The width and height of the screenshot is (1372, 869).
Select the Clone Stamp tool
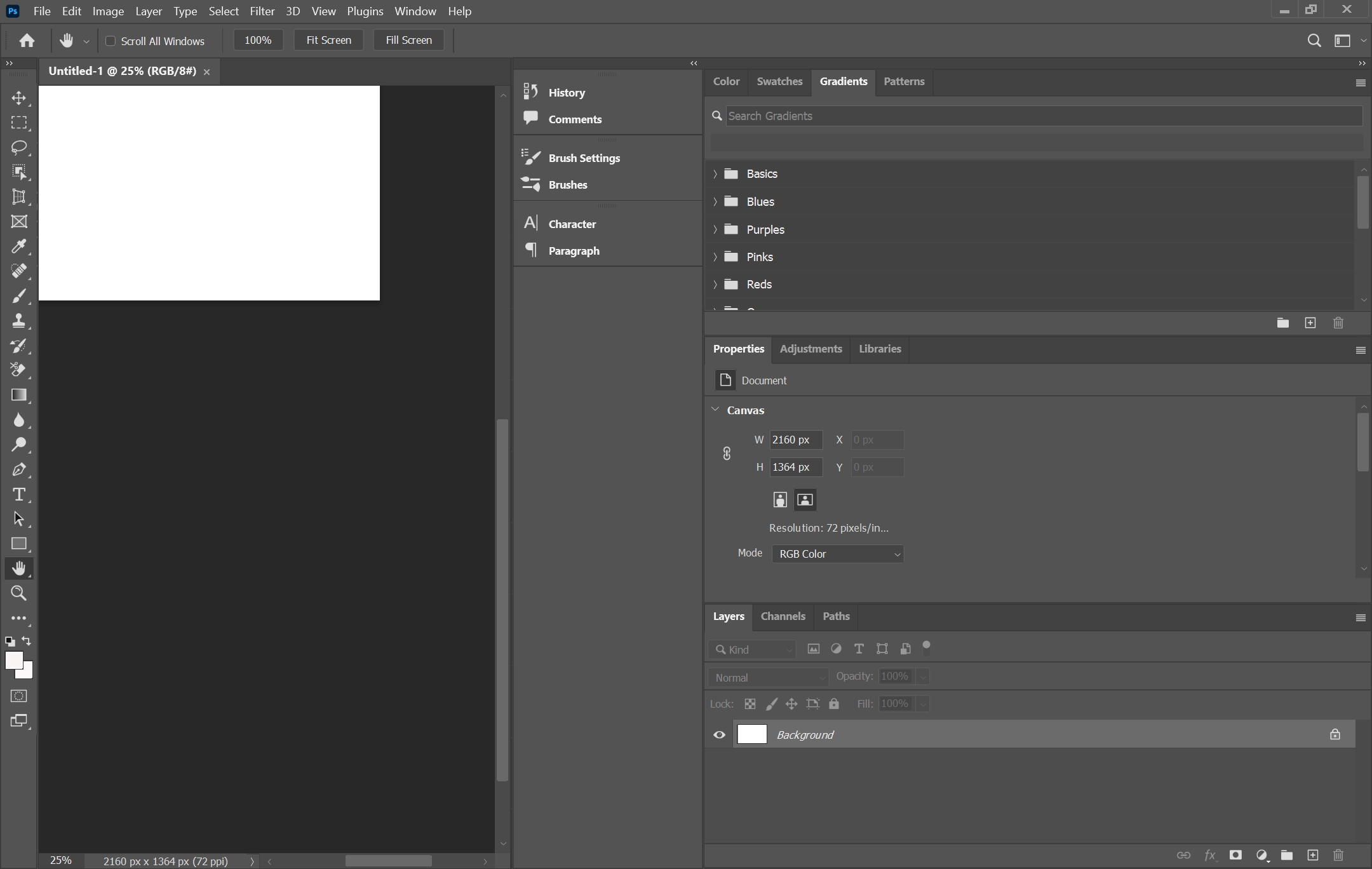pyautogui.click(x=19, y=321)
